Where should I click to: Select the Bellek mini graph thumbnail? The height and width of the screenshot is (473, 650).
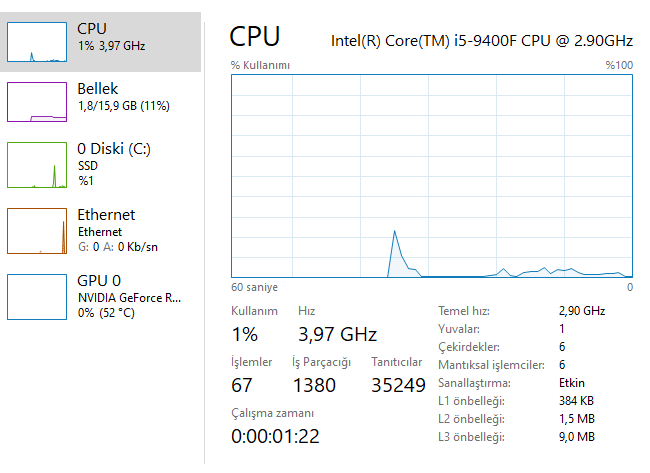(x=38, y=101)
